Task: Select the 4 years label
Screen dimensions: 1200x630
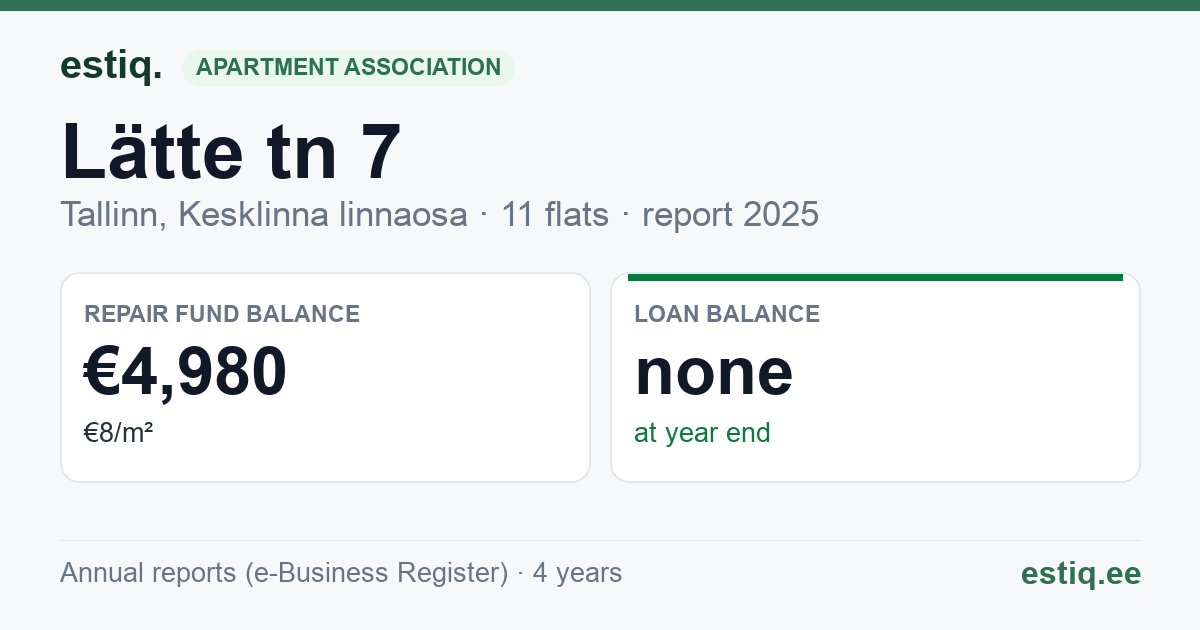Action: [x=577, y=573]
